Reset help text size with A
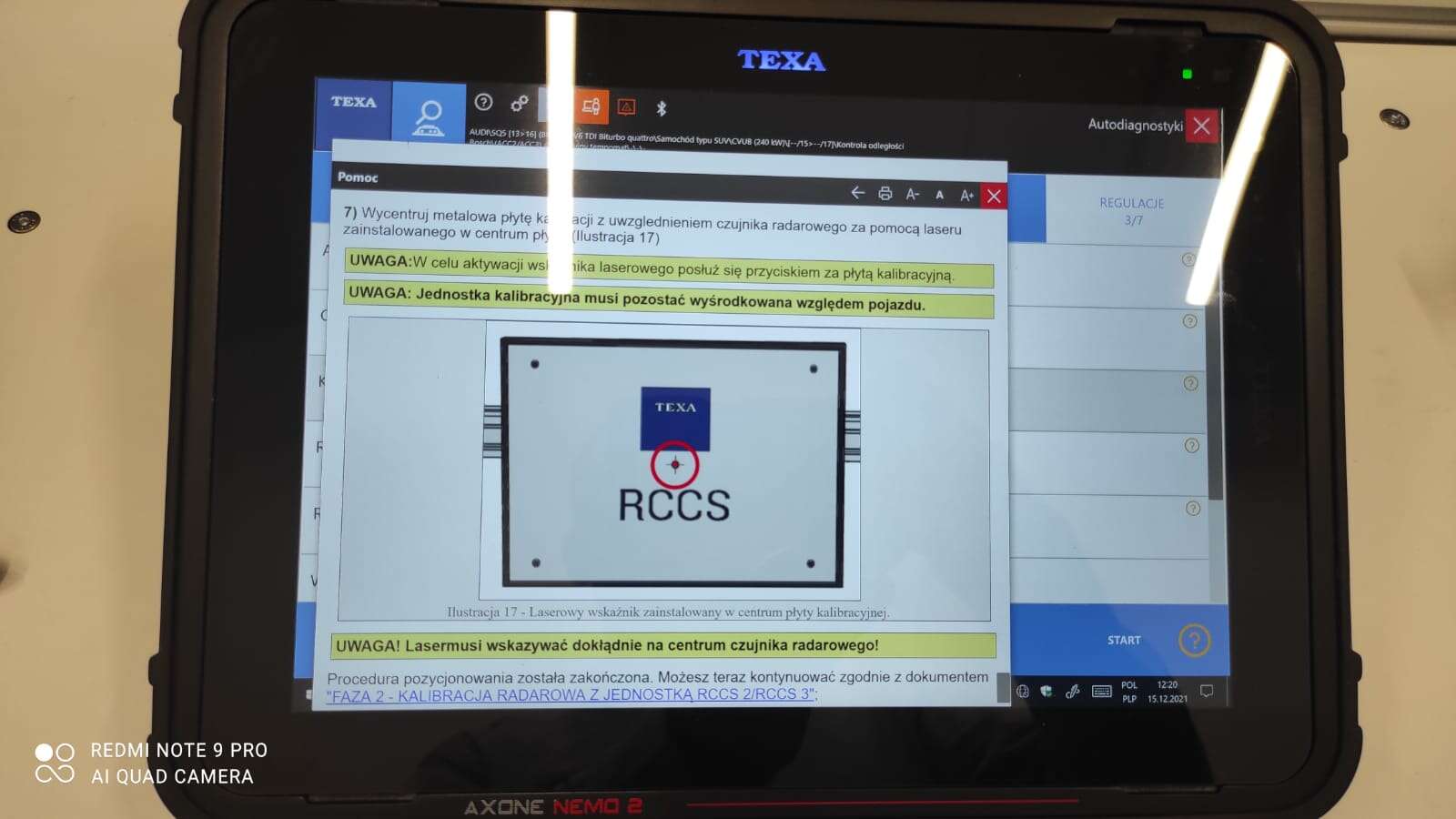The width and height of the screenshot is (1456, 819). [940, 195]
